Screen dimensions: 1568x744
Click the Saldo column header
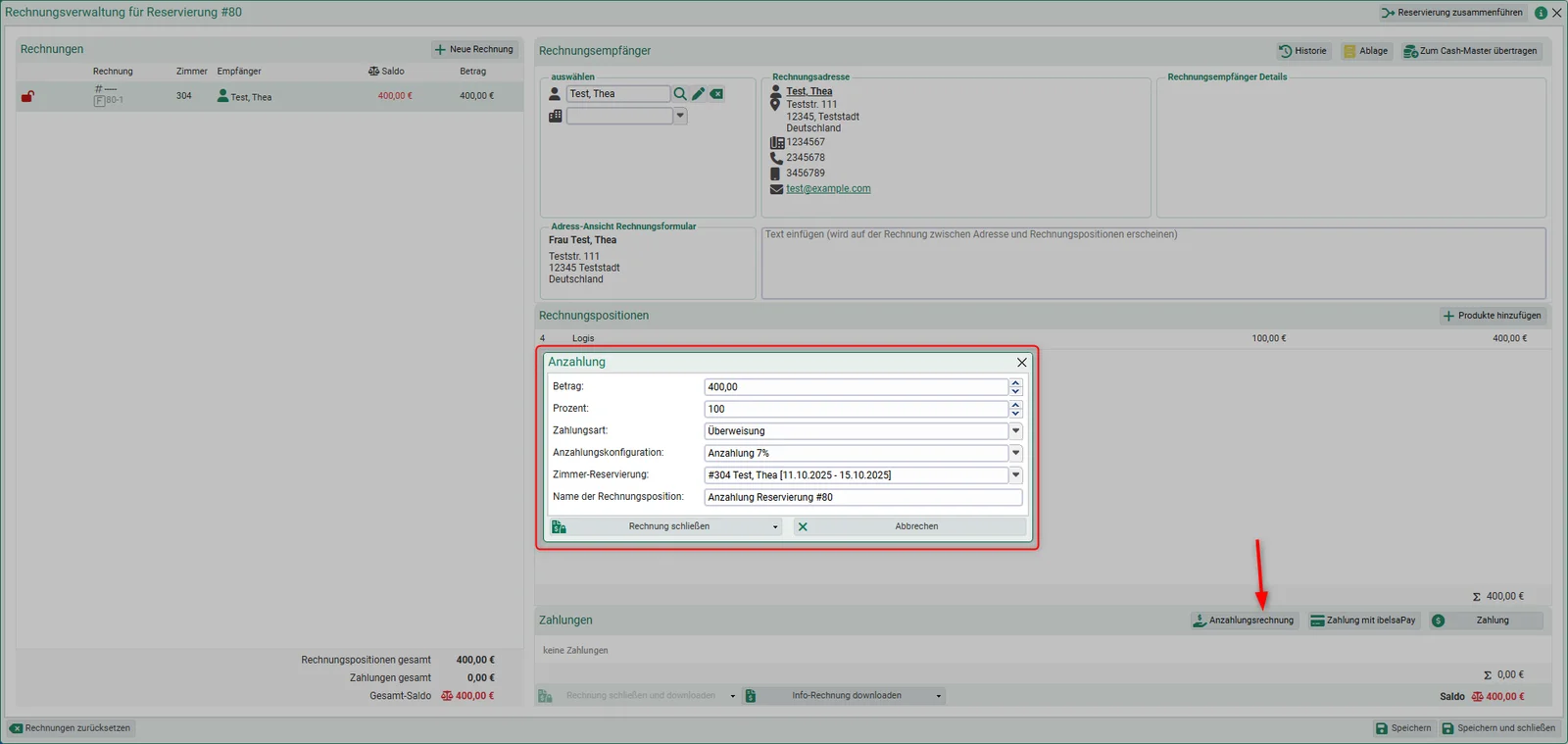point(386,72)
